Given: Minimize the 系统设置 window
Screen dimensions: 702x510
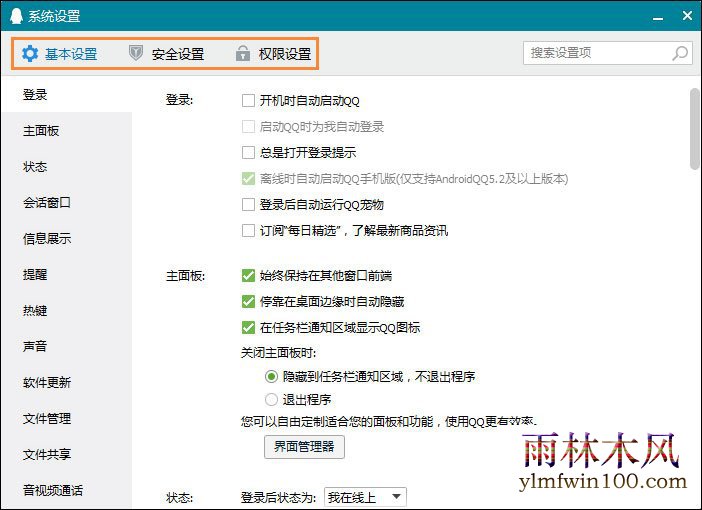Looking at the screenshot, I should click(x=658, y=18).
